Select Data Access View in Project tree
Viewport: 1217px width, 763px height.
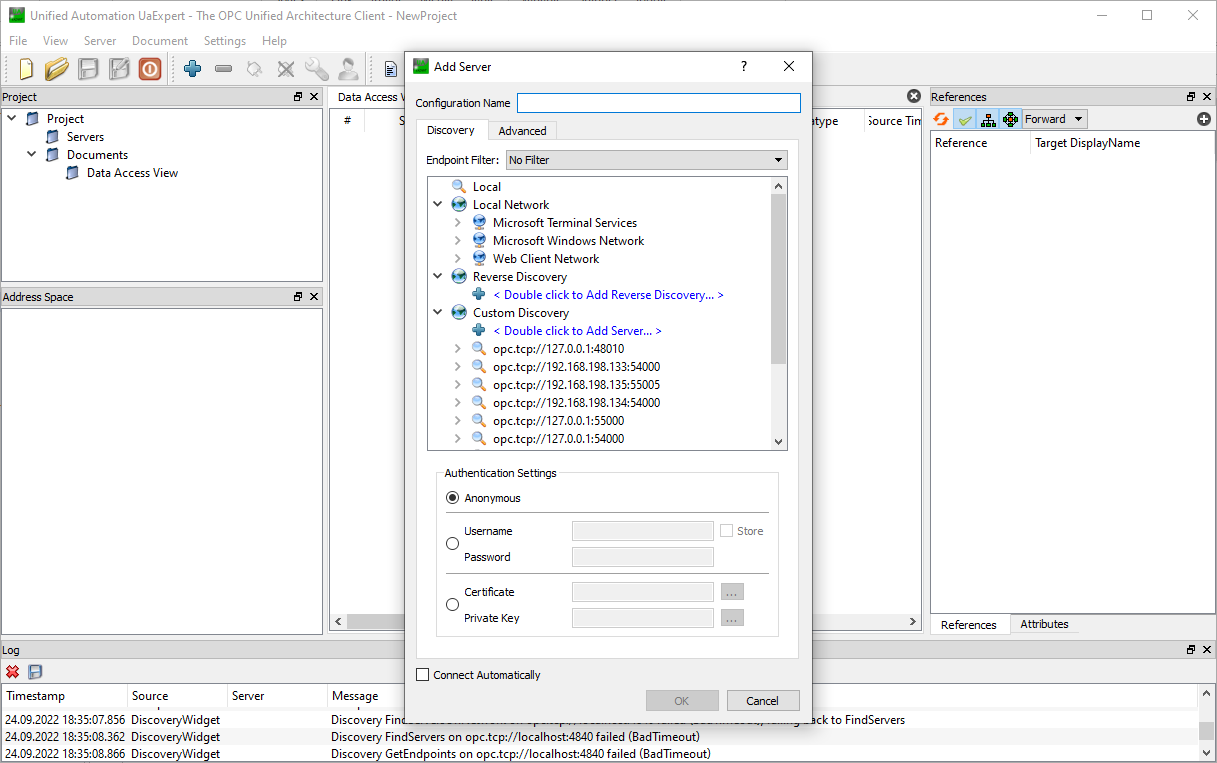tap(132, 173)
